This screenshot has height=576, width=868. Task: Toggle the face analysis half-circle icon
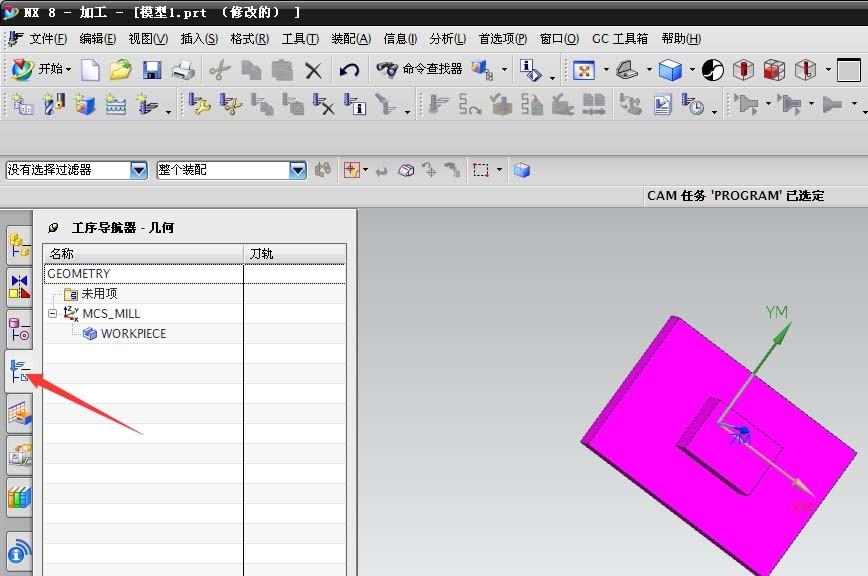[x=712, y=69]
